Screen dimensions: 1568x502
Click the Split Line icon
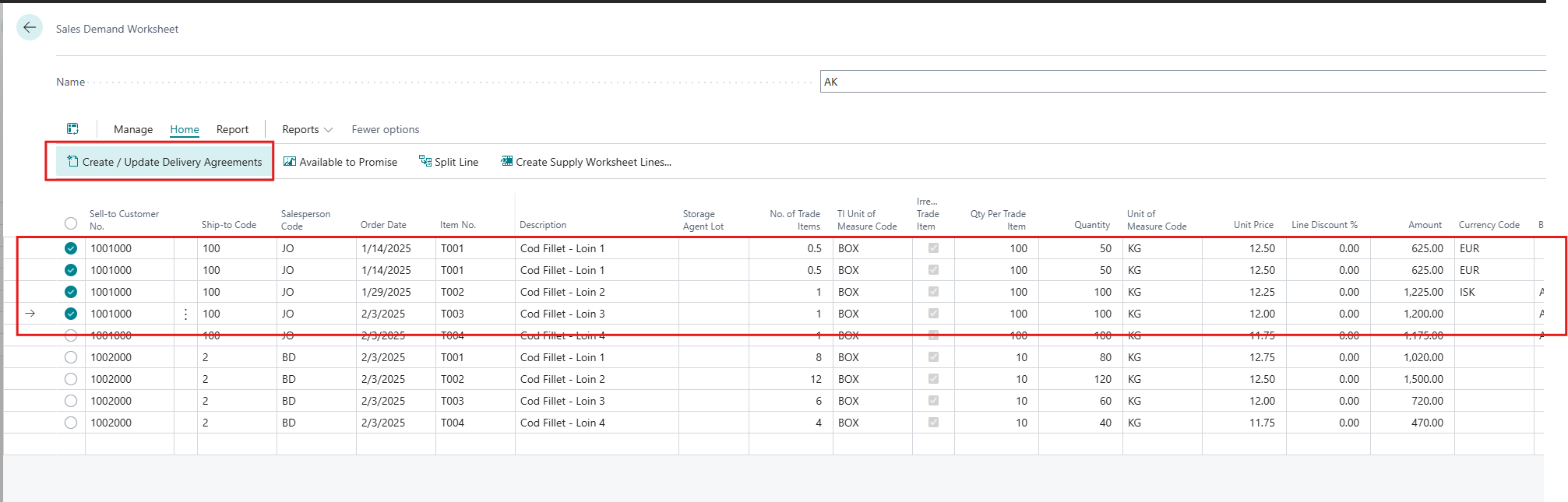[425, 161]
